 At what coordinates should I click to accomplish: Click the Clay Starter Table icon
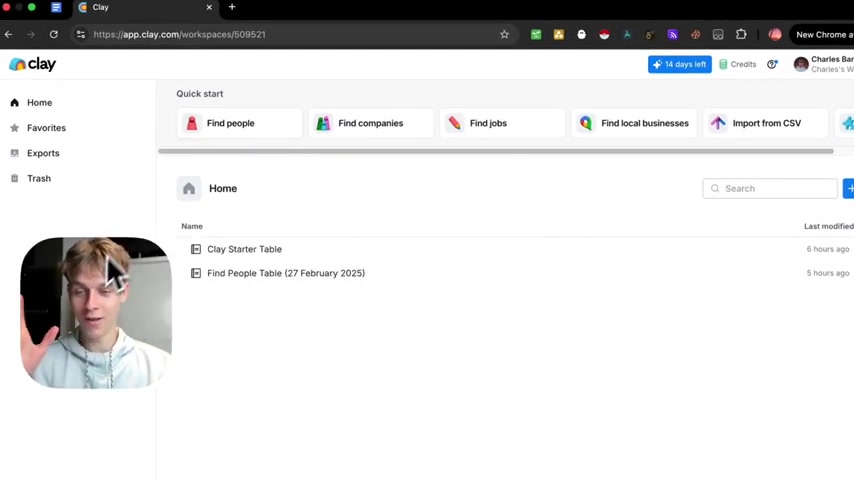196,249
